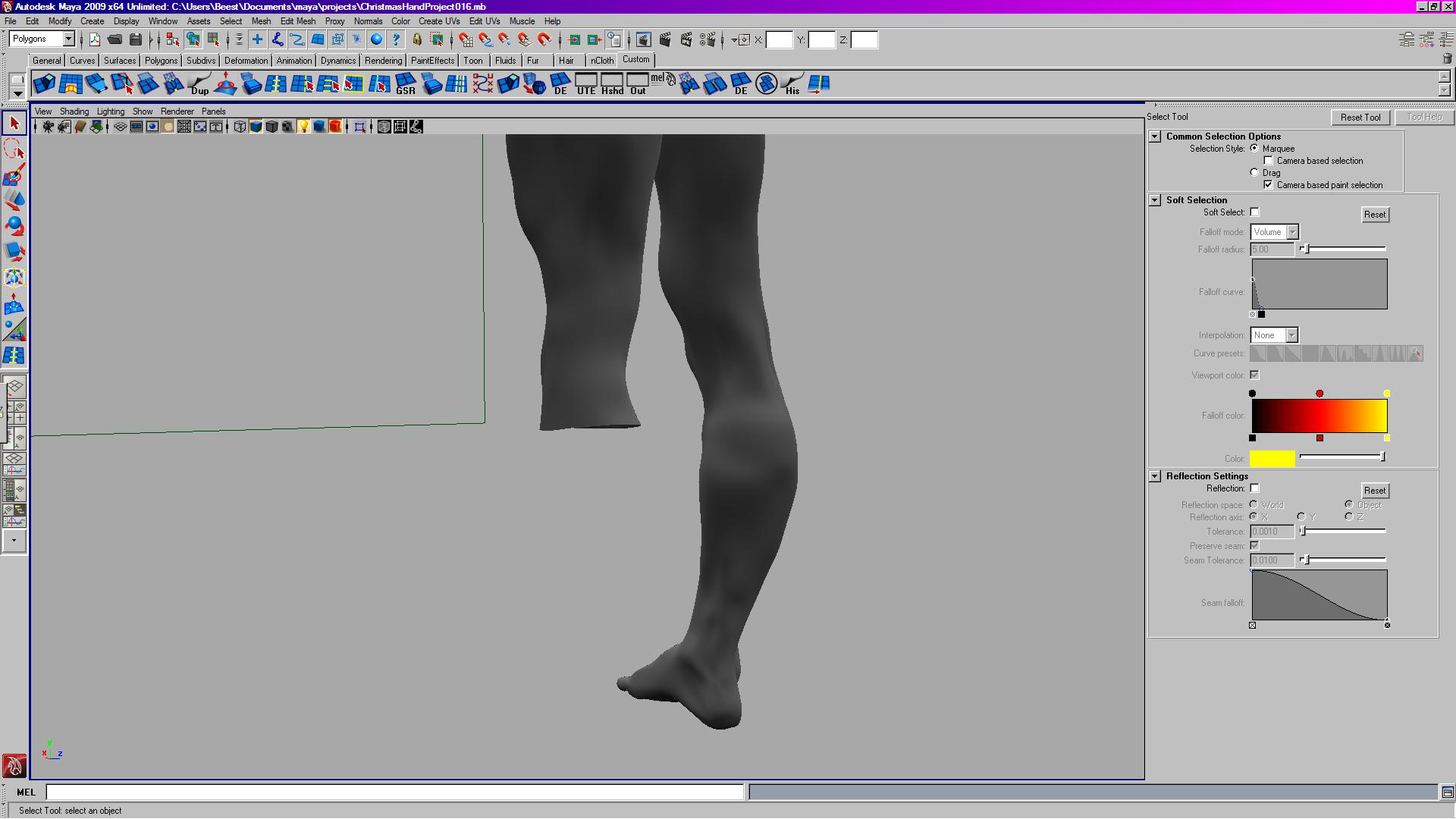
Task: Switch to the Rendering shelf tab
Action: pyautogui.click(x=383, y=61)
